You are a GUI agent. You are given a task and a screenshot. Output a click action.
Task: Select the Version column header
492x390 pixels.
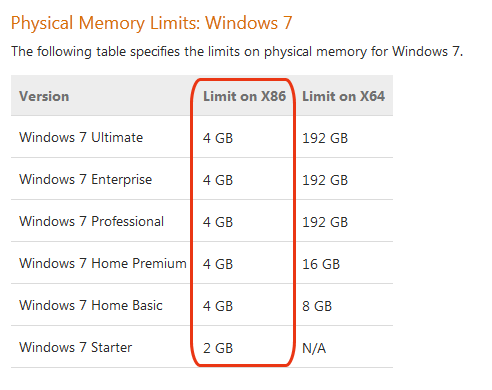tap(44, 96)
